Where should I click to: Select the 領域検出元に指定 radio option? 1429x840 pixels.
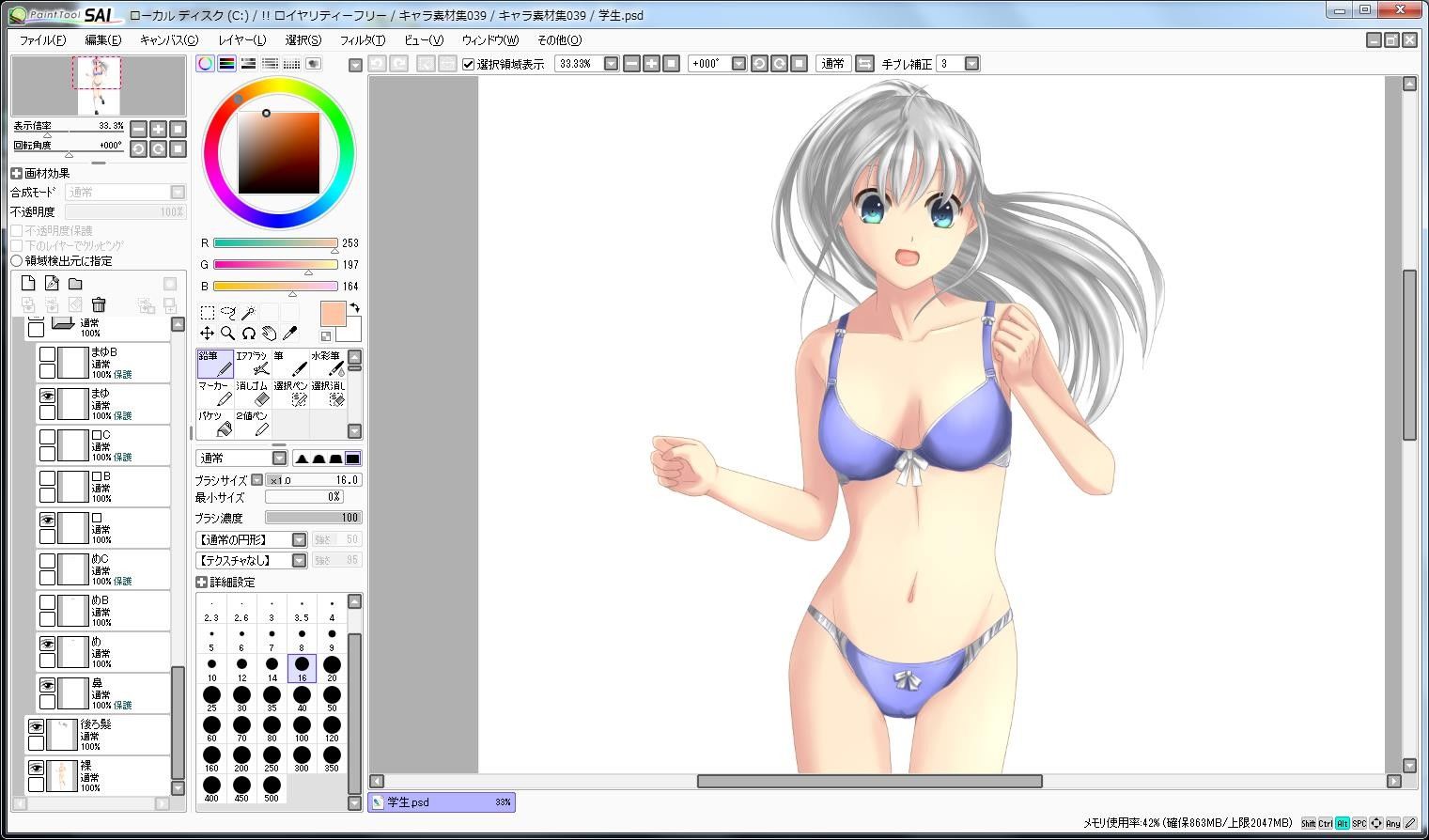point(17,260)
